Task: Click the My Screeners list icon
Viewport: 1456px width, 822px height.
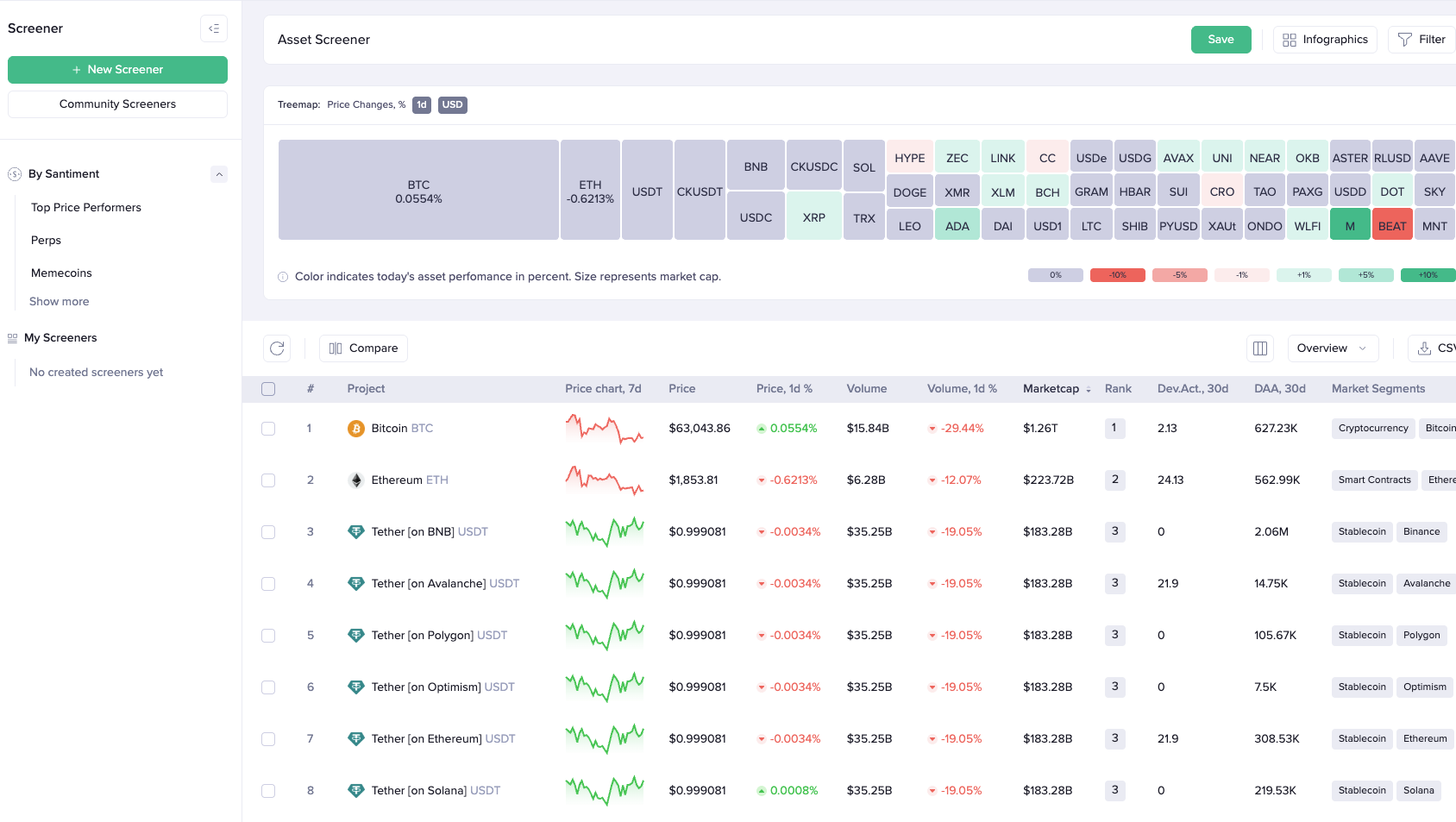Action: [x=13, y=338]
